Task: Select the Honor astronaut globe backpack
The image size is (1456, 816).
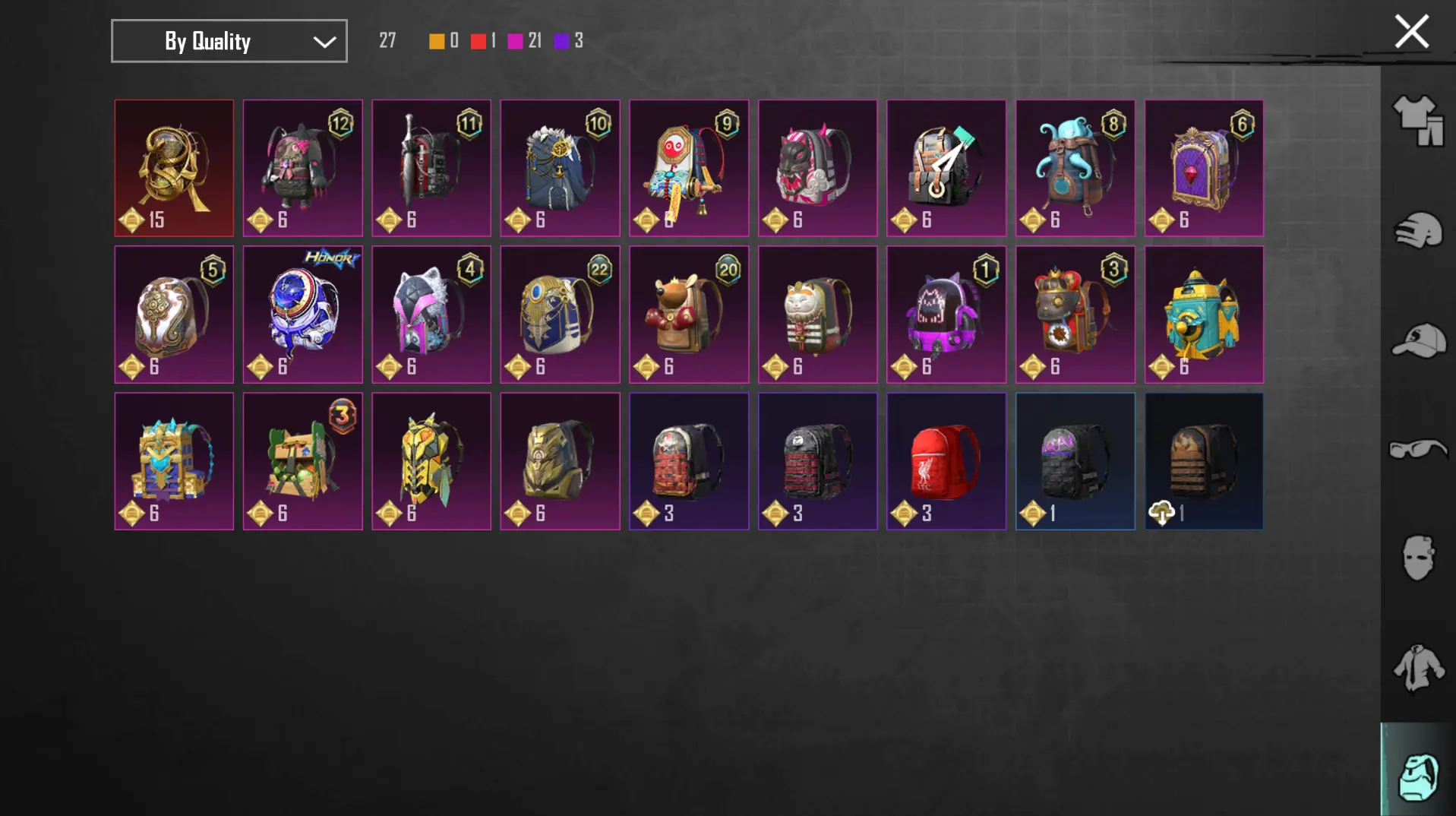Action: (302, 315)
